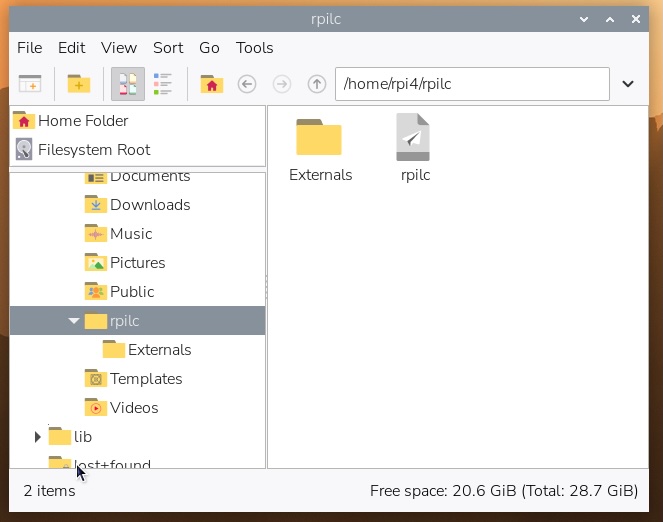
Task: Switch to detailed list view mode
Action: click(x=162, y=84)
